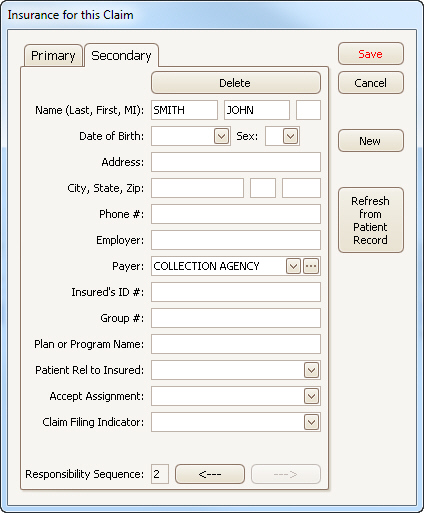
Task: Click the middle initial name field
Action: [x=308, y=110]
